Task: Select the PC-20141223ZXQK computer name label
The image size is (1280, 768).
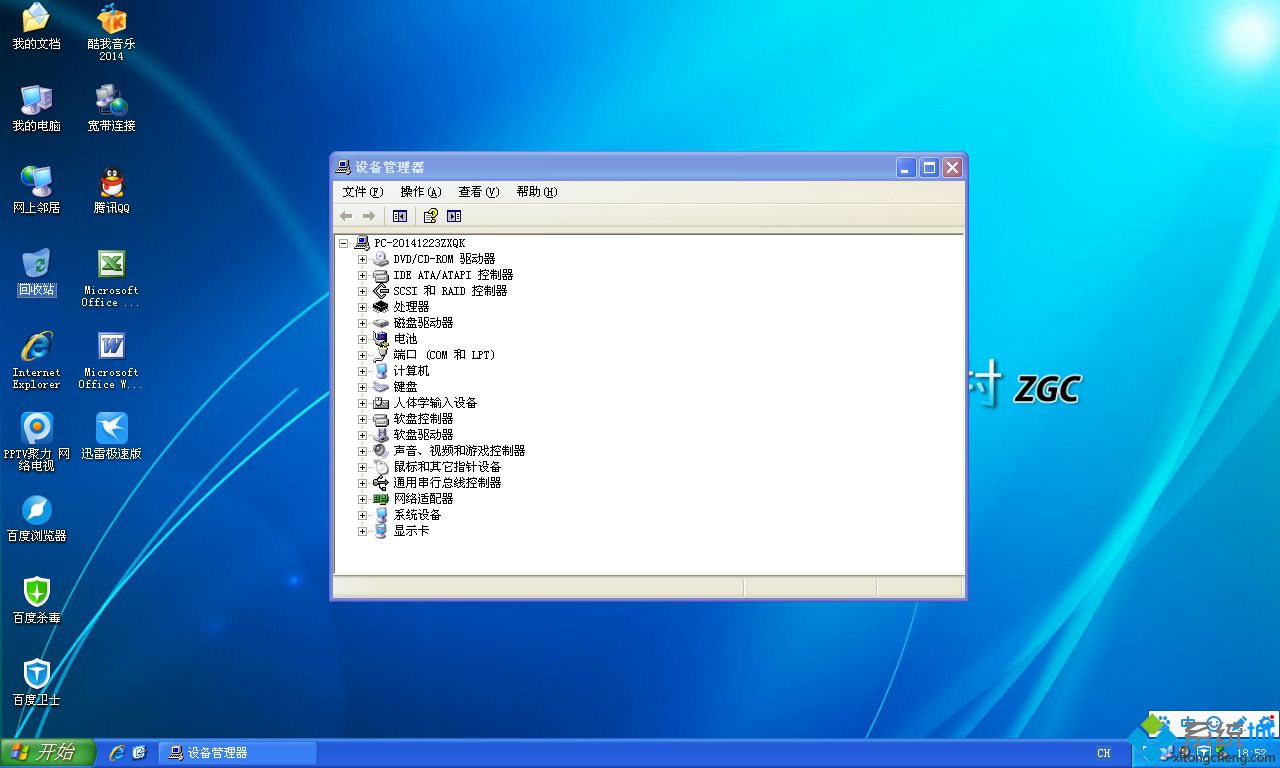Action: coord(420,243)
